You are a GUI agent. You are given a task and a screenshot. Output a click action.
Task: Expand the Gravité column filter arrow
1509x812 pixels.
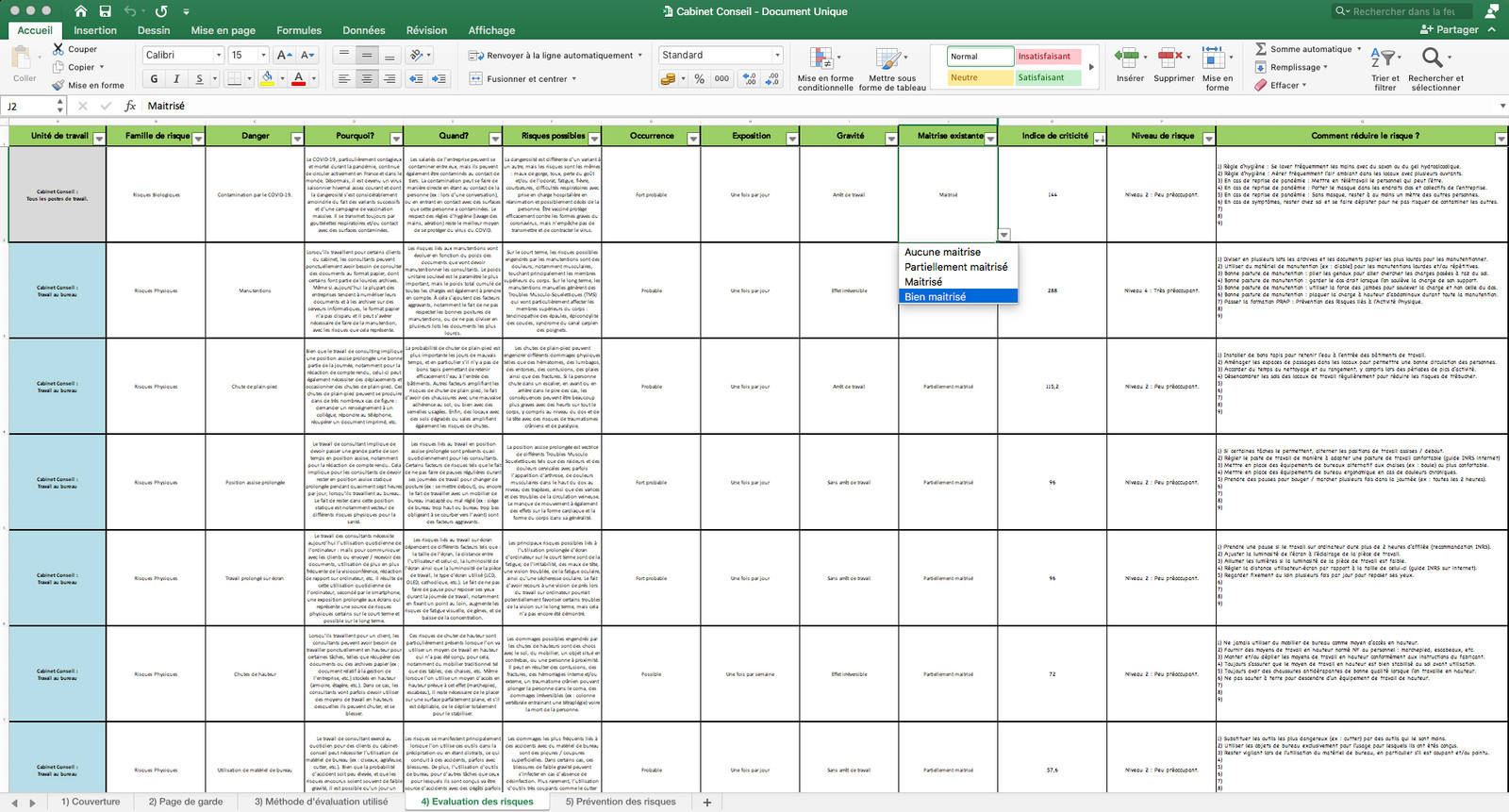[x=891, y=139]
